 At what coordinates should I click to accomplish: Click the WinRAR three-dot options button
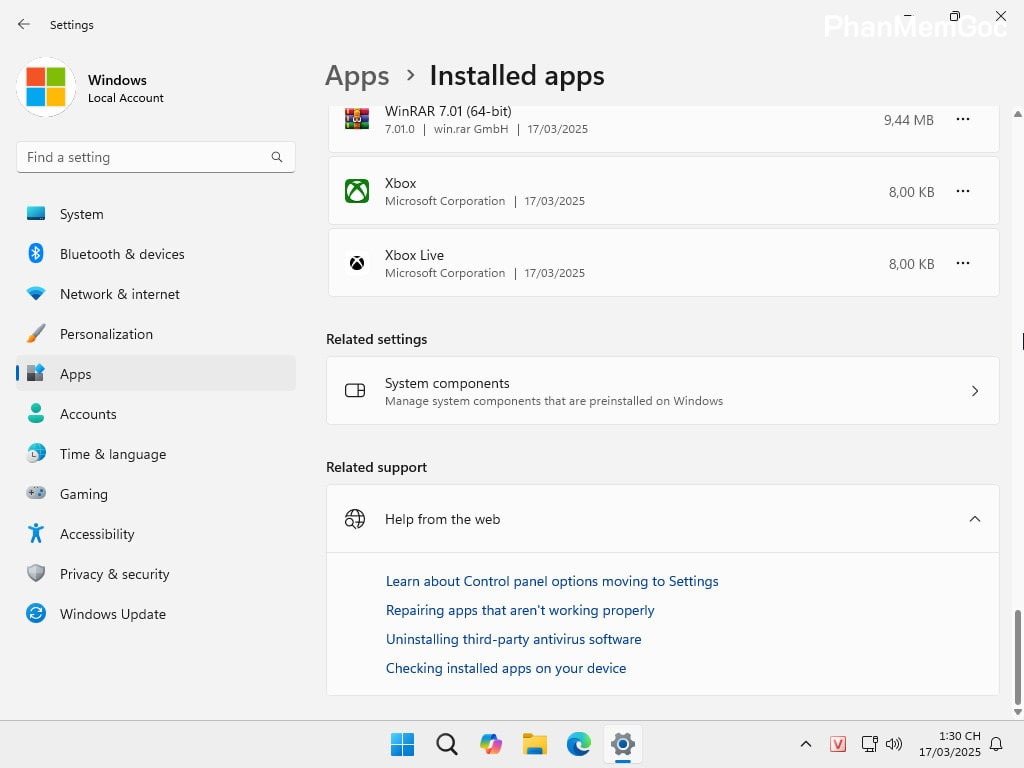point(962,119)
